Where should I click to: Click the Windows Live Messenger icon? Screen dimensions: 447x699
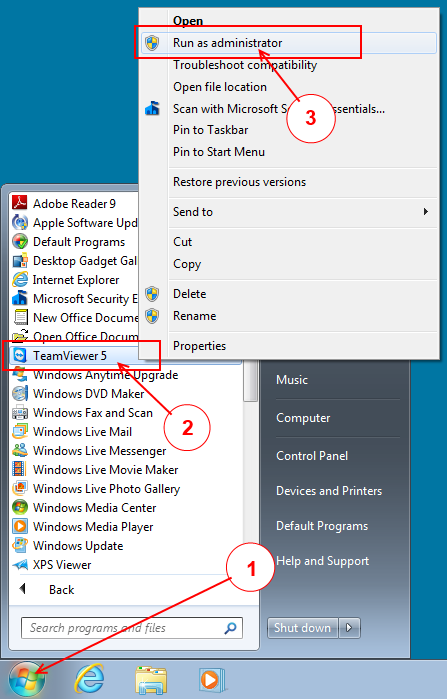pos(20,451)
